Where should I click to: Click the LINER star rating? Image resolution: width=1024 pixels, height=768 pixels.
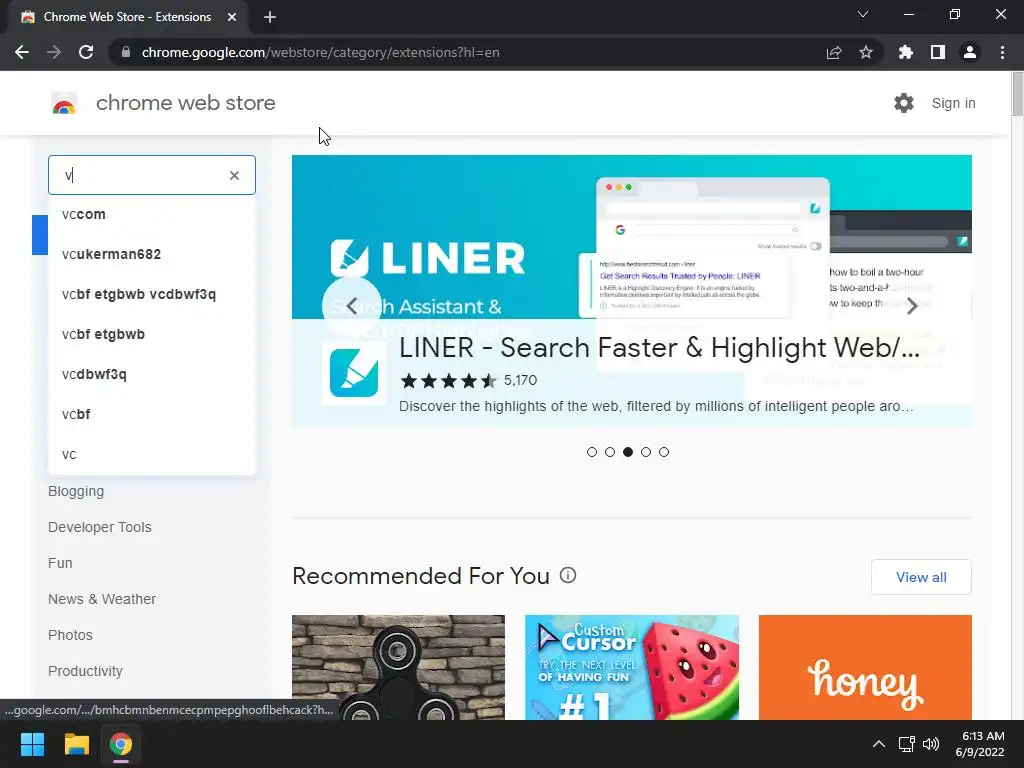pyautogui.click(x=449, y=380)
